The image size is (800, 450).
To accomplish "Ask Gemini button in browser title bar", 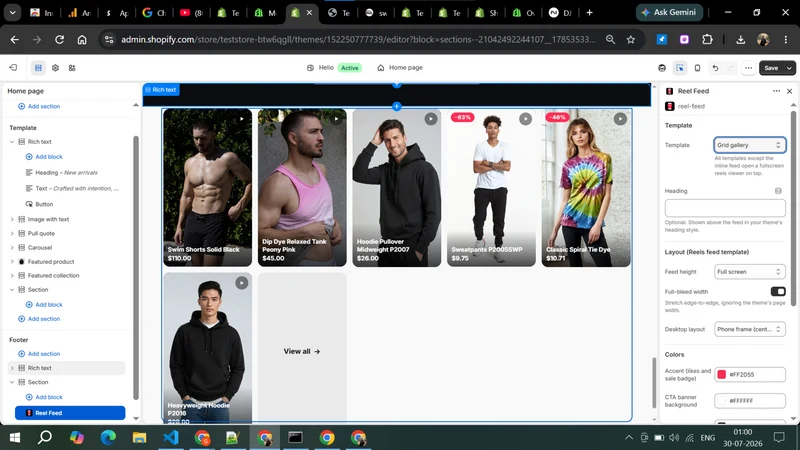I will coord(669,12).
